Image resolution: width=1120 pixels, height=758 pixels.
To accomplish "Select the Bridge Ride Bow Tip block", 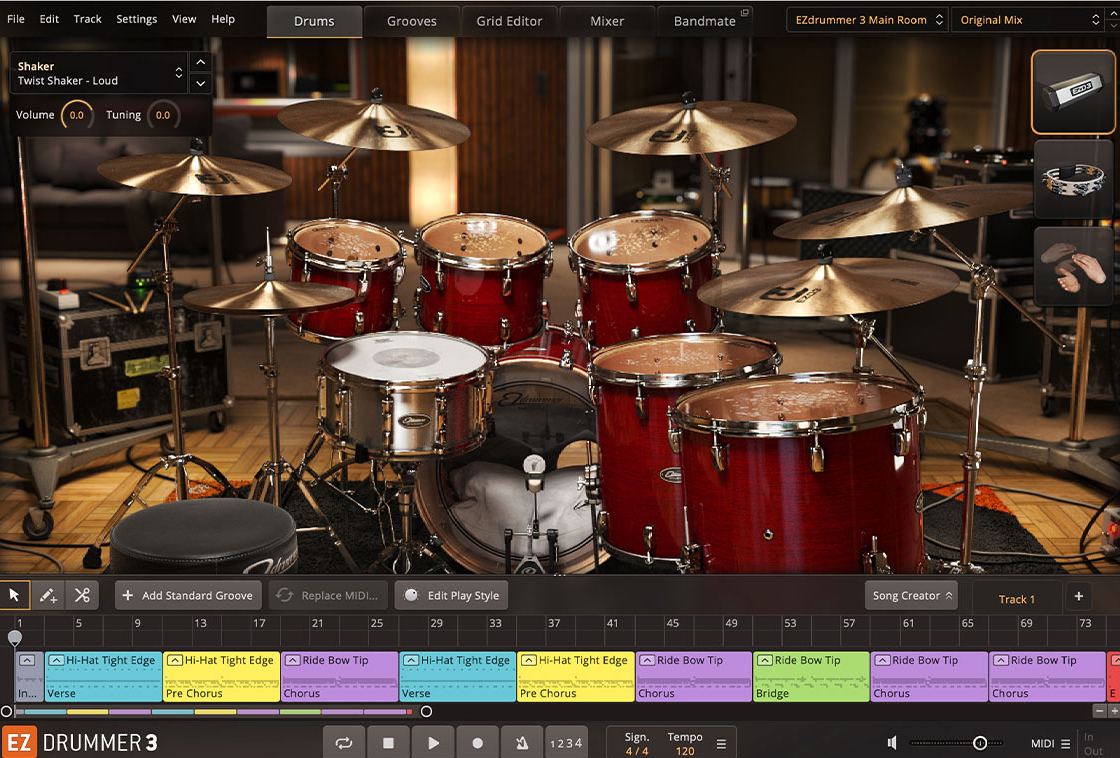I will pos(811,677).
